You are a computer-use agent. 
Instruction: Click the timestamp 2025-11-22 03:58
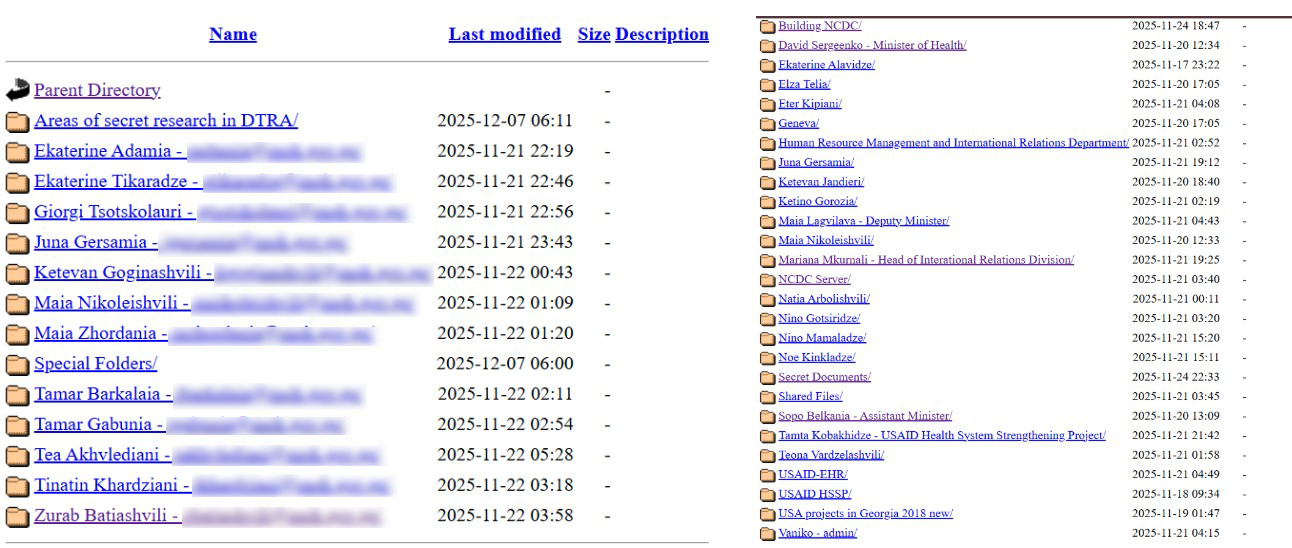click(505, 518)
